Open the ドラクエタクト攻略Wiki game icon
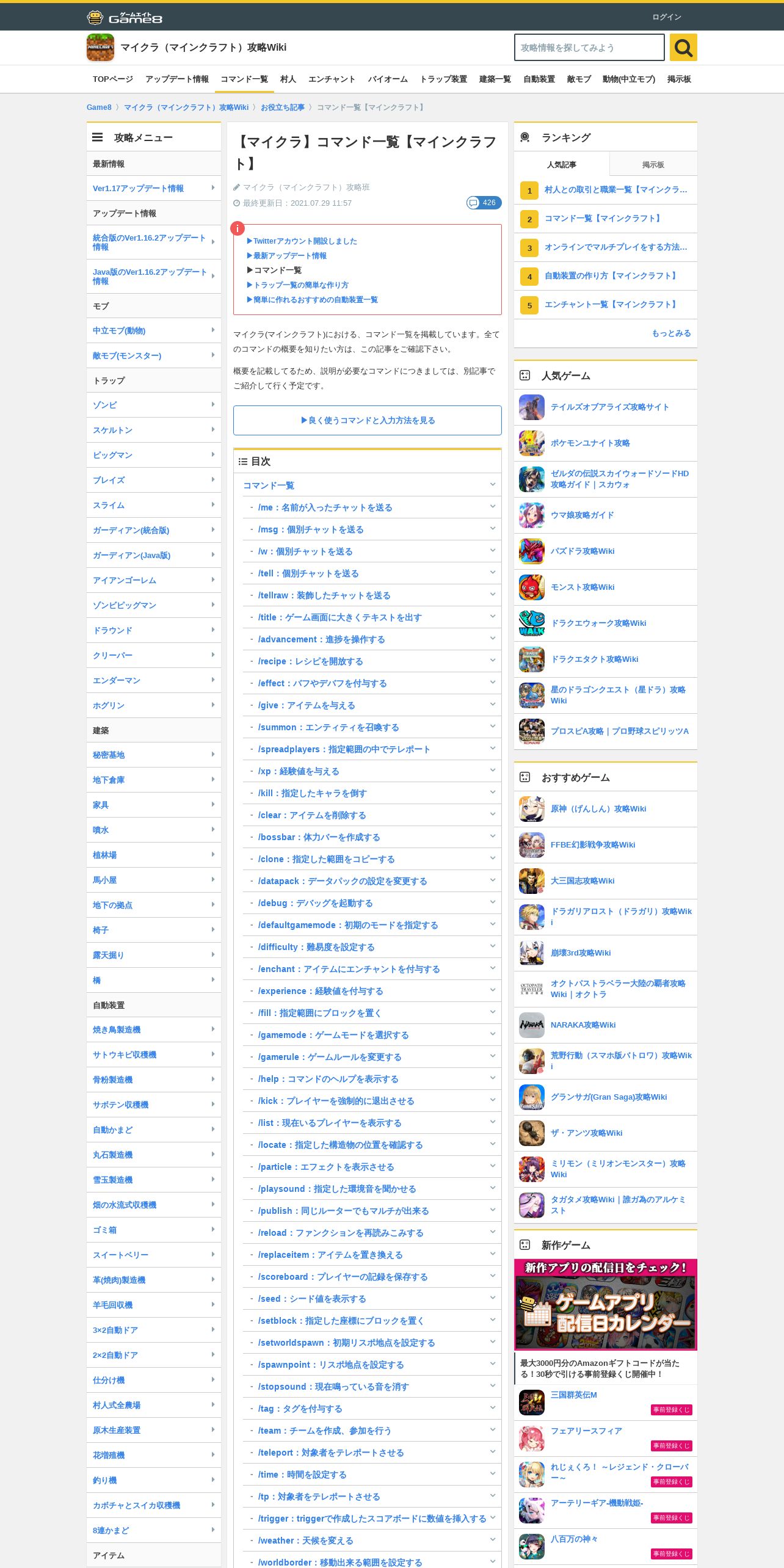 pos(532,659)
